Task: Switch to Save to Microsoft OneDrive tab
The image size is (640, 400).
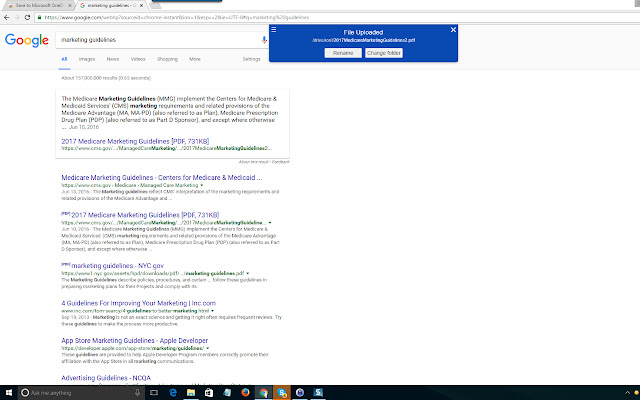Action: (x=38, y=5)
